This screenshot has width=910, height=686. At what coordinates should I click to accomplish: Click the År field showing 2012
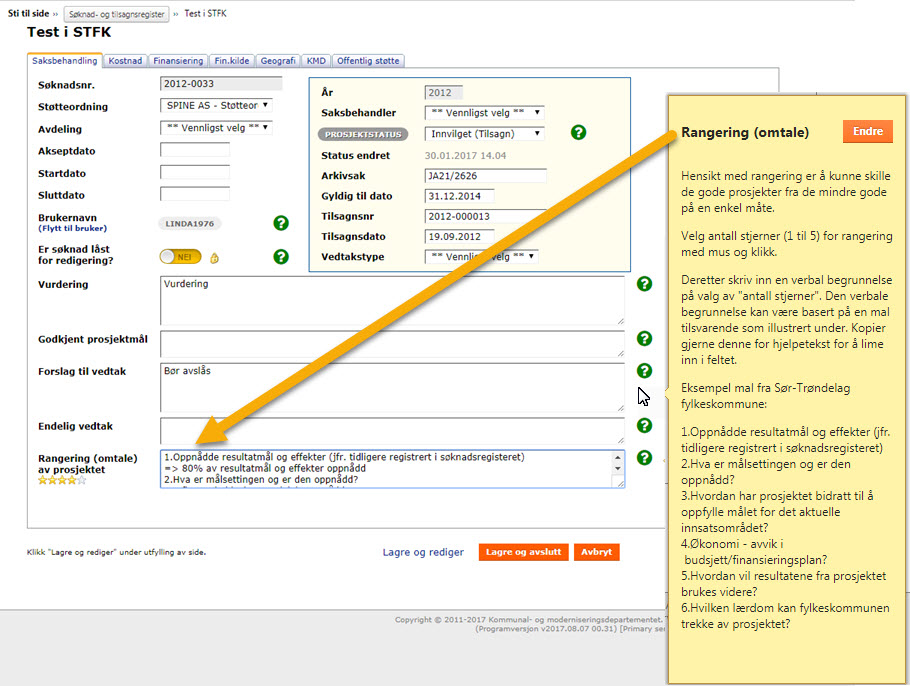[x=443, y=92]
